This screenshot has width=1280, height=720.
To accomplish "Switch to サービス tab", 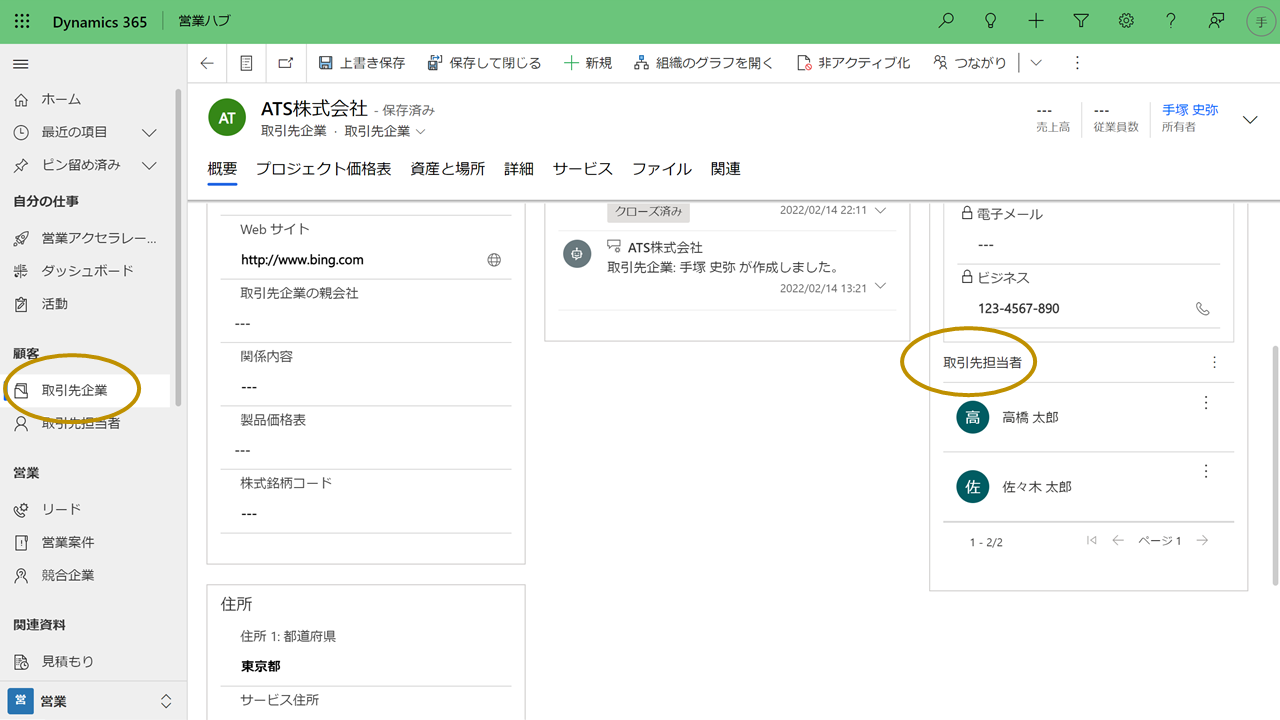I will 583,169.
